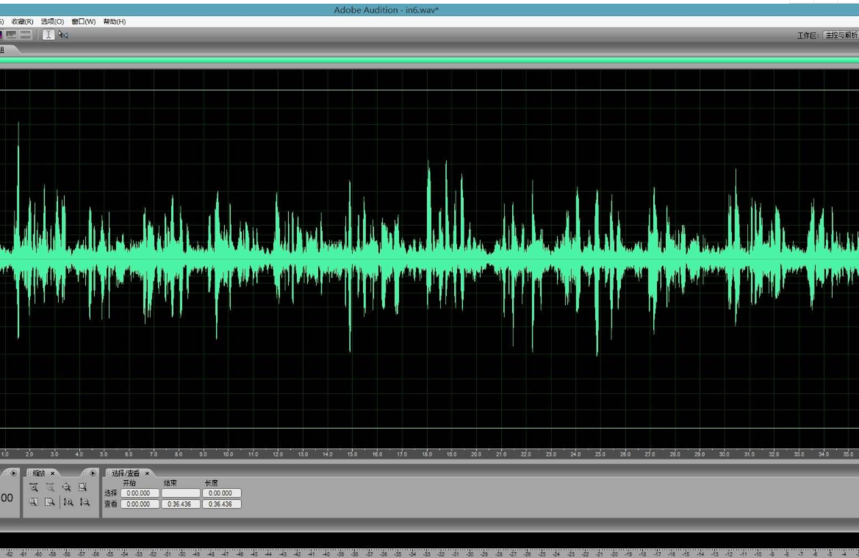
Task: Click the empty 选择 结束 field
Action: tap(181, 493)
